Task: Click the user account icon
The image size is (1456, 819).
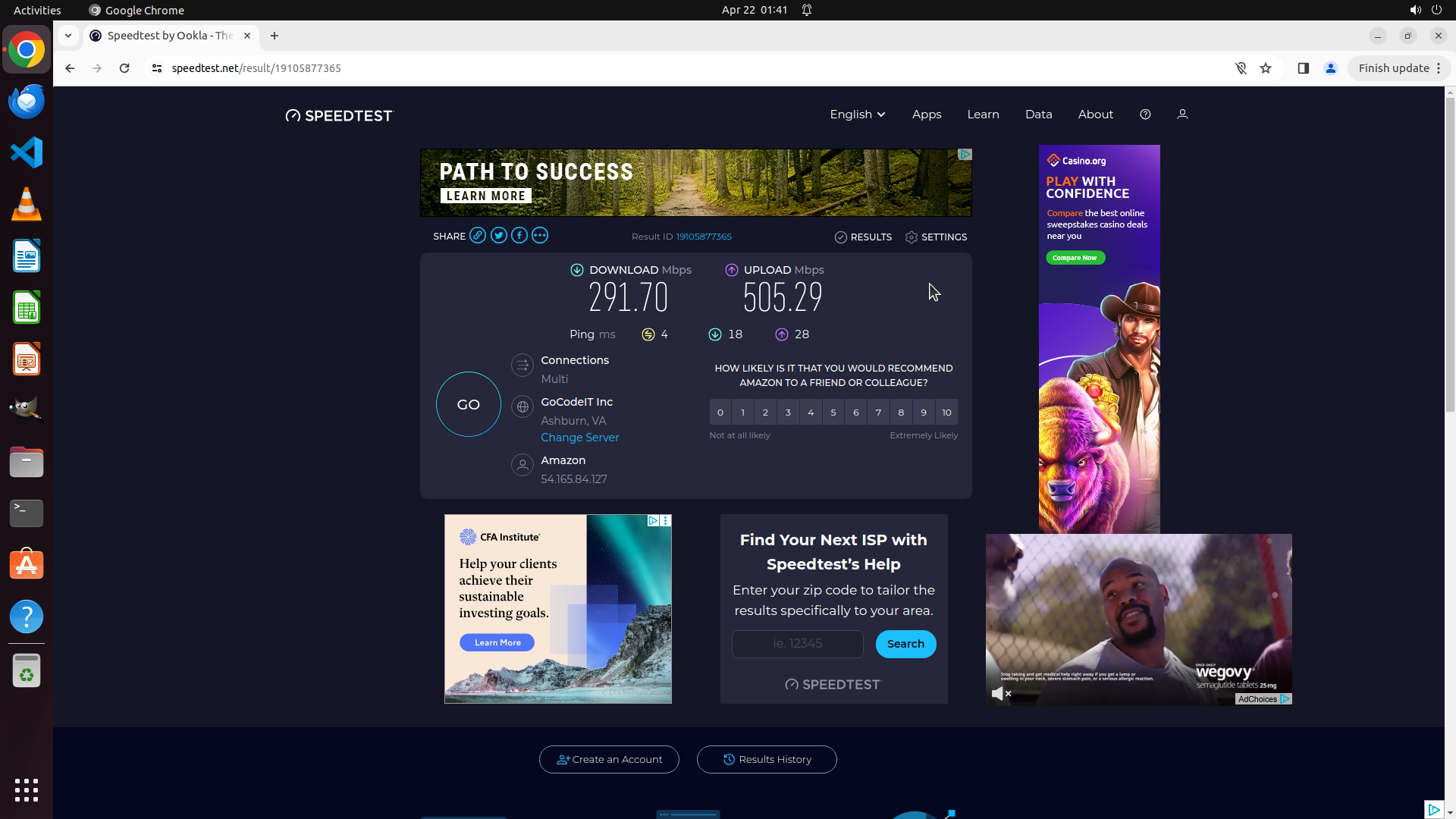Action: click(x=1182, y=115)
